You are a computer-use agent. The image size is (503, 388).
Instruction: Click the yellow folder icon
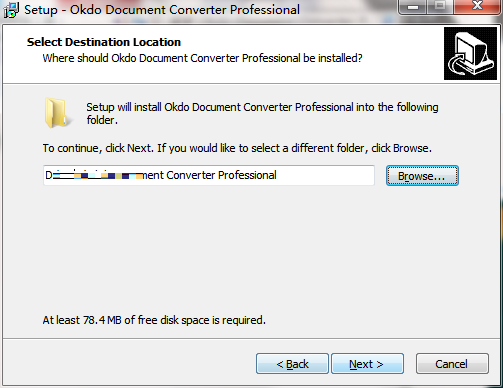(x=57, y=113)
